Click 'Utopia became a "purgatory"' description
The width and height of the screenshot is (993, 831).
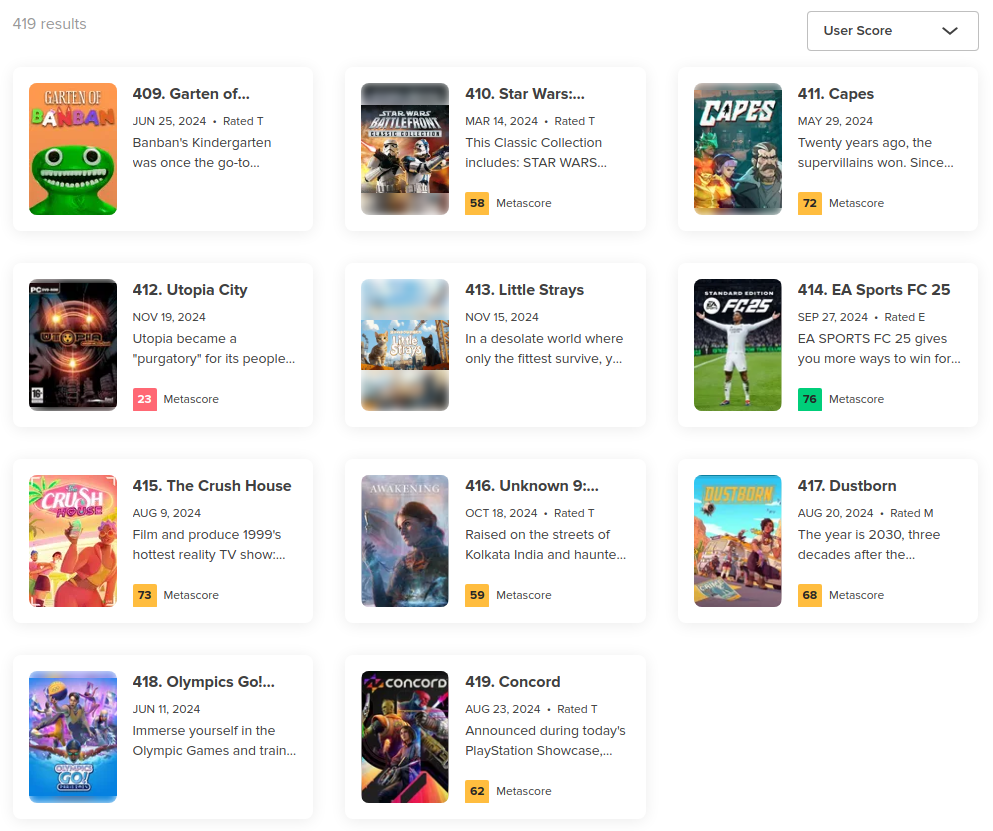tap(213, 348)
